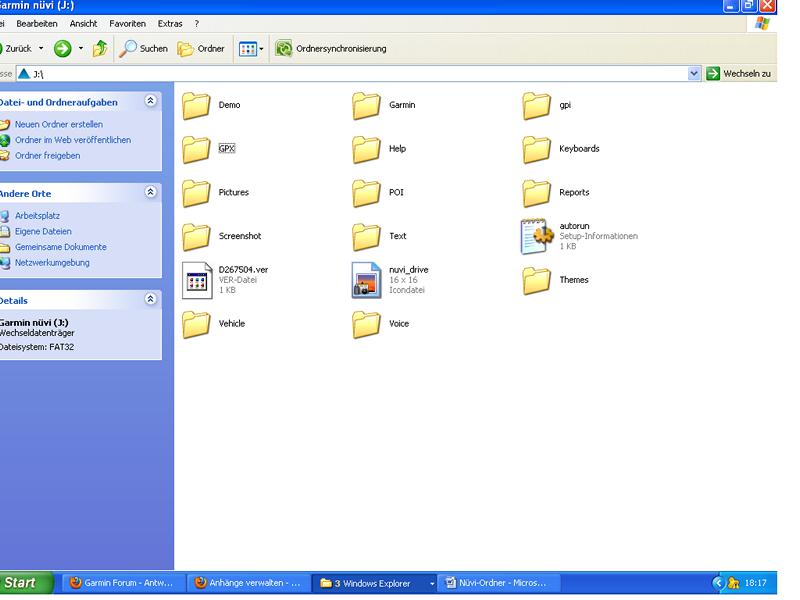The height and width of the screenshot is (600, 800).
Task: Collapse the Details panel
Action: point(151,299)
